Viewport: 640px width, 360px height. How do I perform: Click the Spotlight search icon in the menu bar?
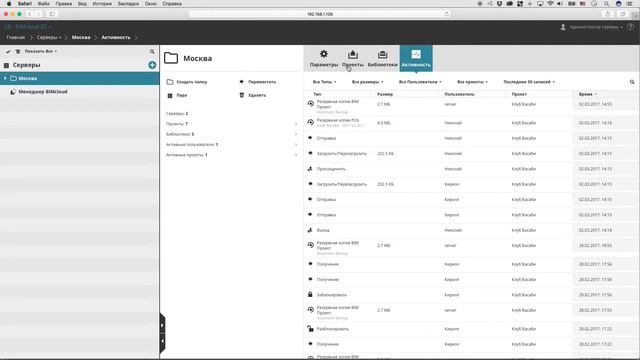click(607, 4)
